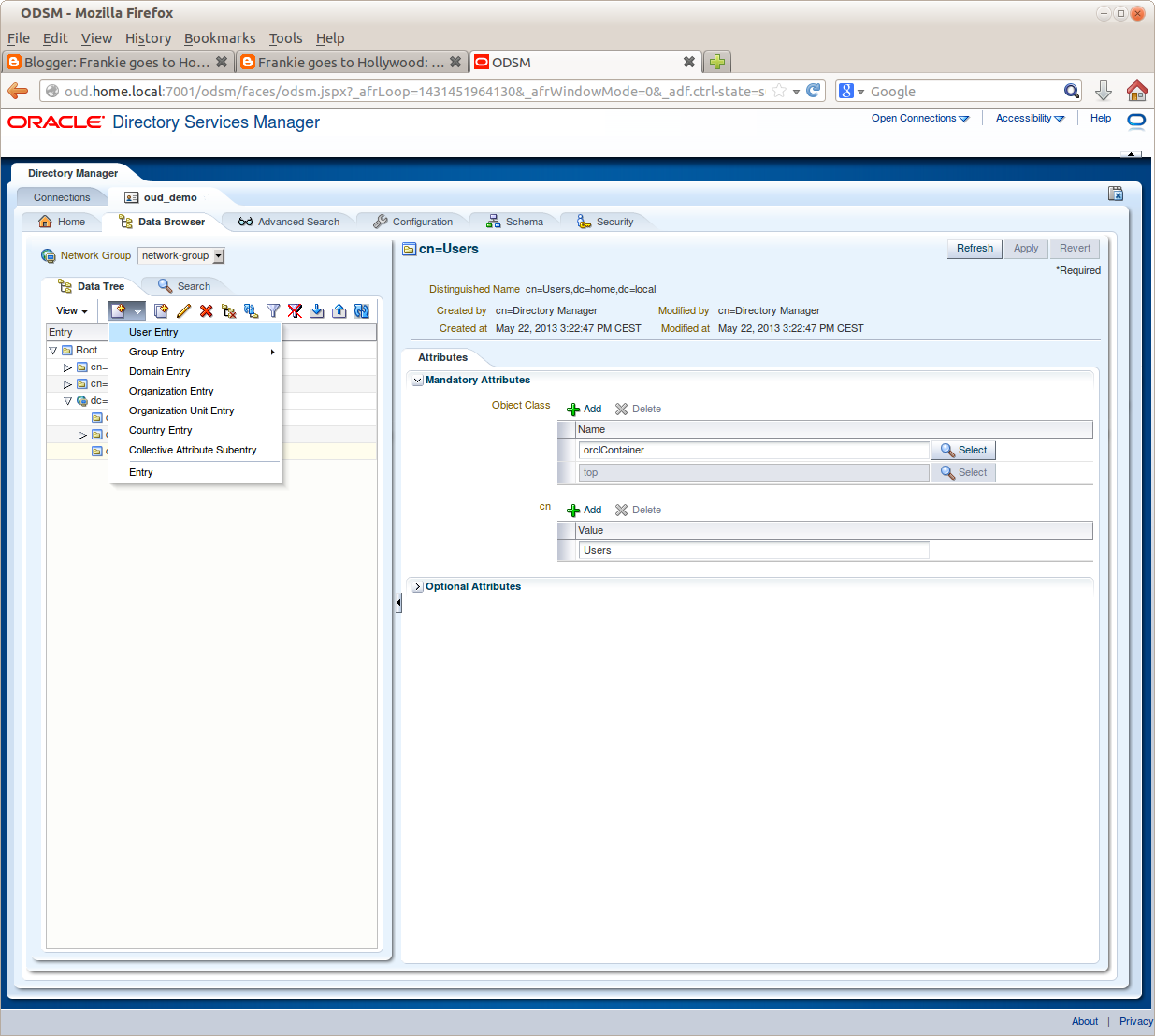
Task: Click Firefox new tab plus icon
Action: tap(717, 62)
